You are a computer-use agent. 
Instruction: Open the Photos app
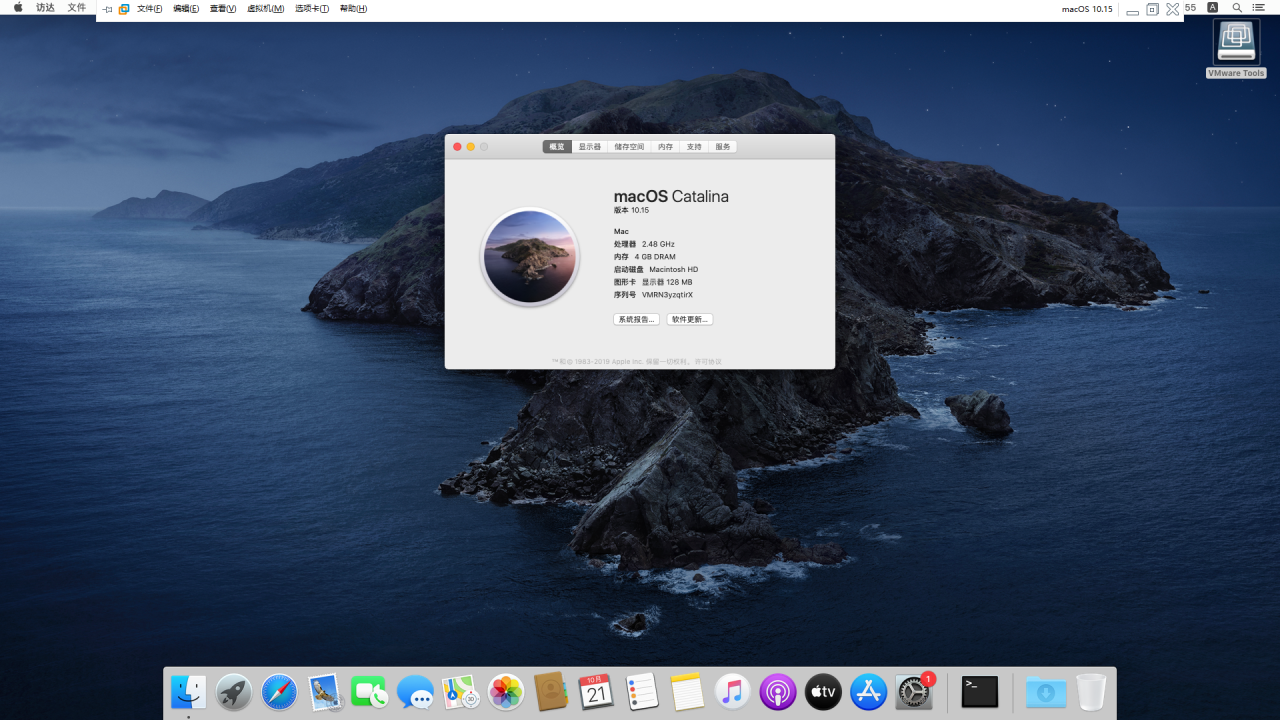[x=506, y=691]
